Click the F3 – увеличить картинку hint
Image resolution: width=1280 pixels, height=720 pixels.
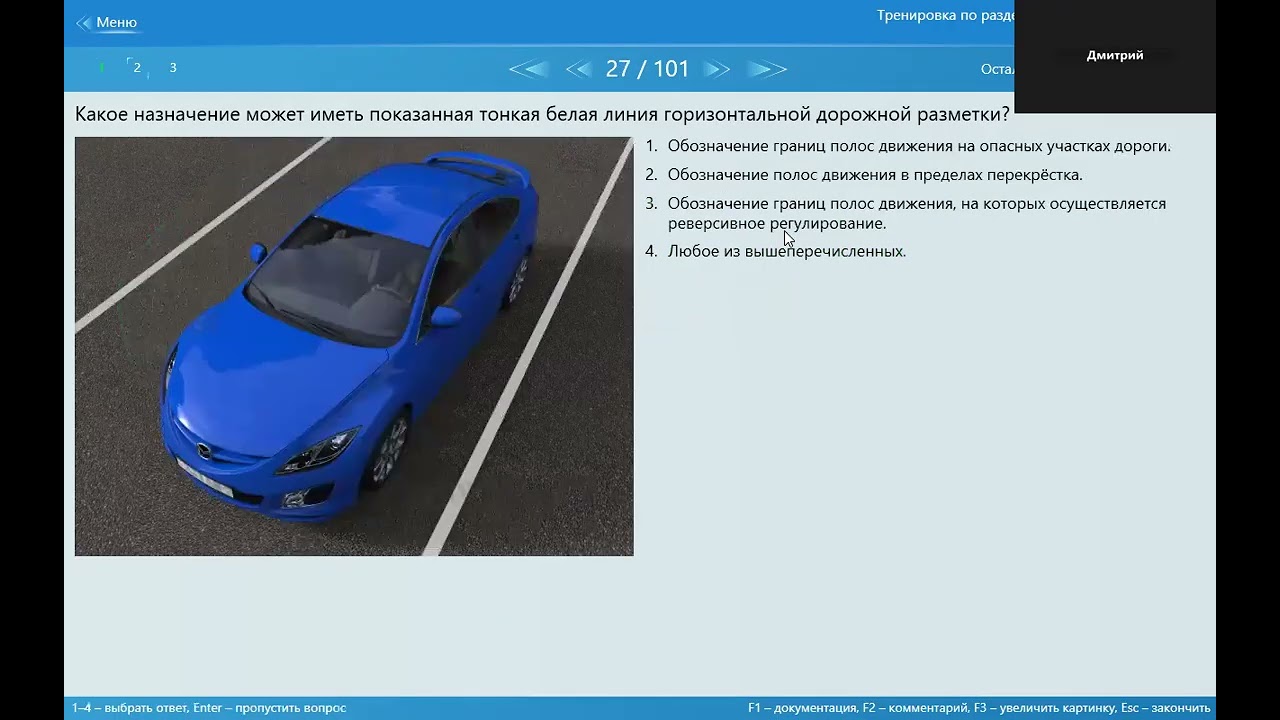tap(1044, 708)
